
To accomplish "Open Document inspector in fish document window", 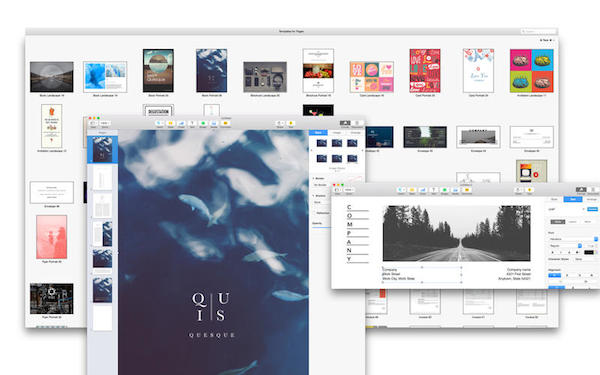I will 357,123.
